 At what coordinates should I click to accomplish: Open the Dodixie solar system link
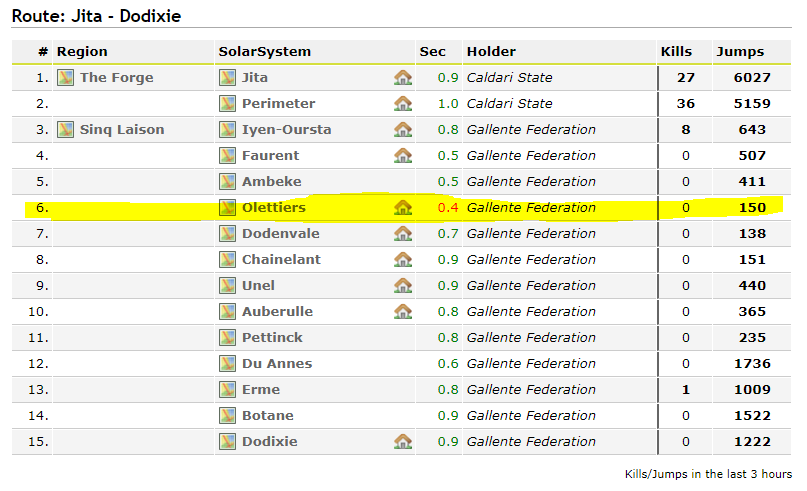pos(270,442)
